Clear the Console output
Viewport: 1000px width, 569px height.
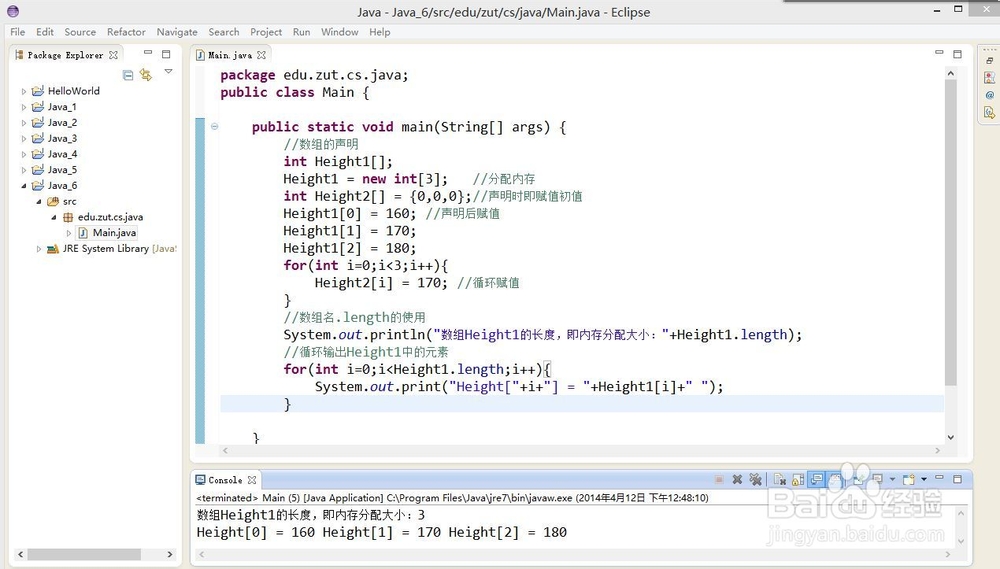click(x=780, y=480)
